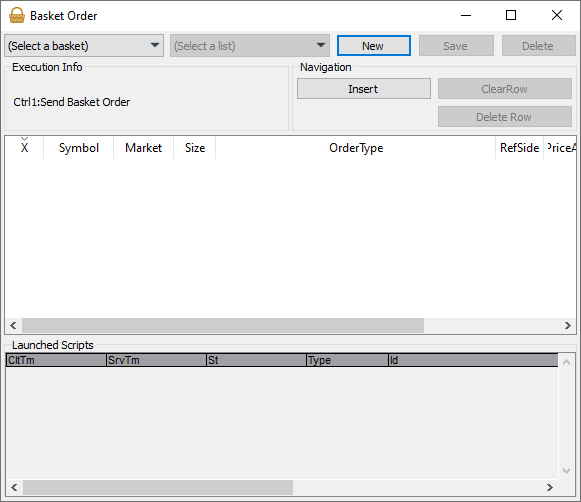Click the Launched Scripts horizontal scrollbar thumb
Viewport: 581px width, 502px height.
tap(158, 487)
